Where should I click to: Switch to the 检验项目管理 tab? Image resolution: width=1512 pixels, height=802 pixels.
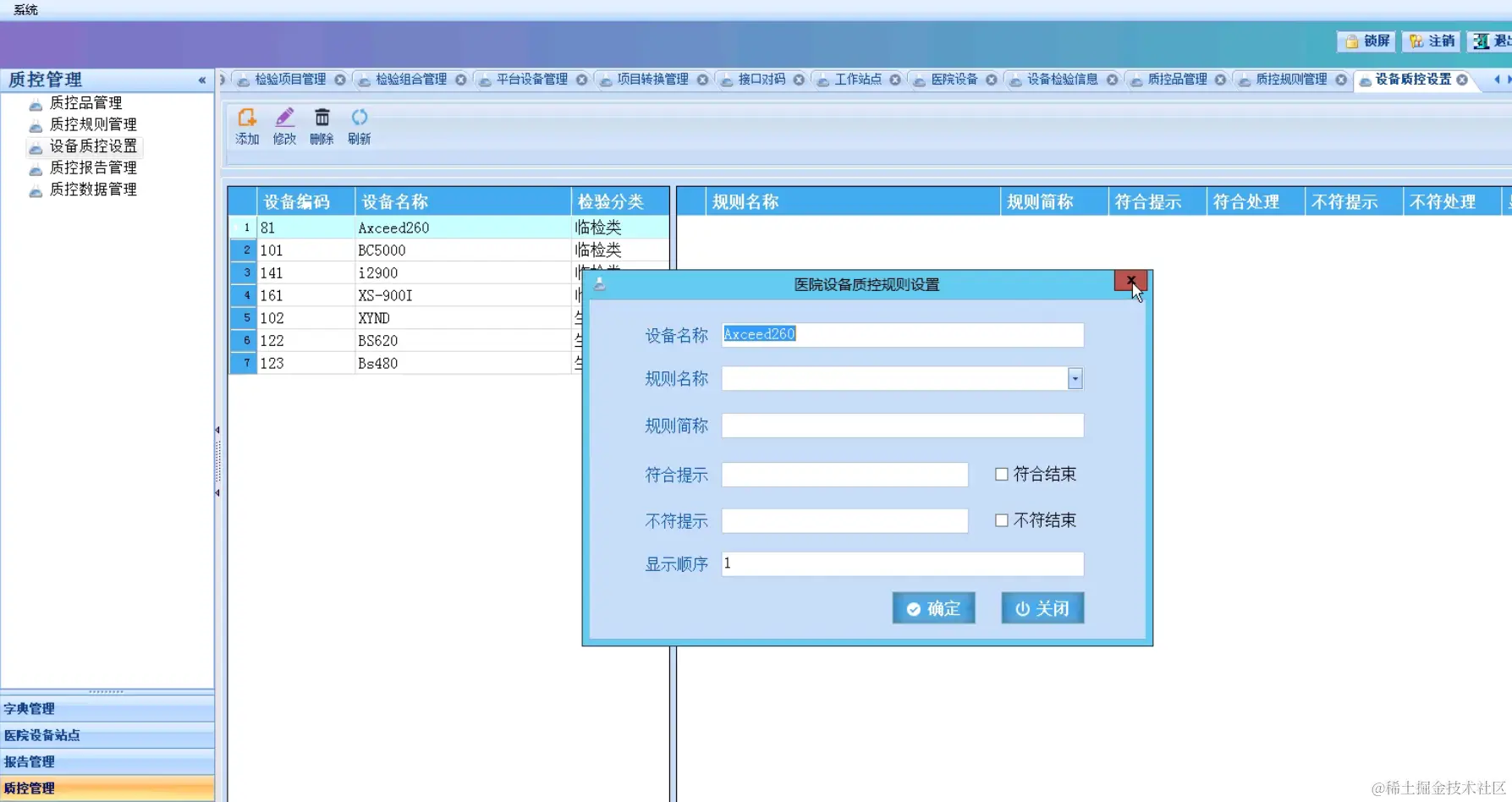point(290,80)
